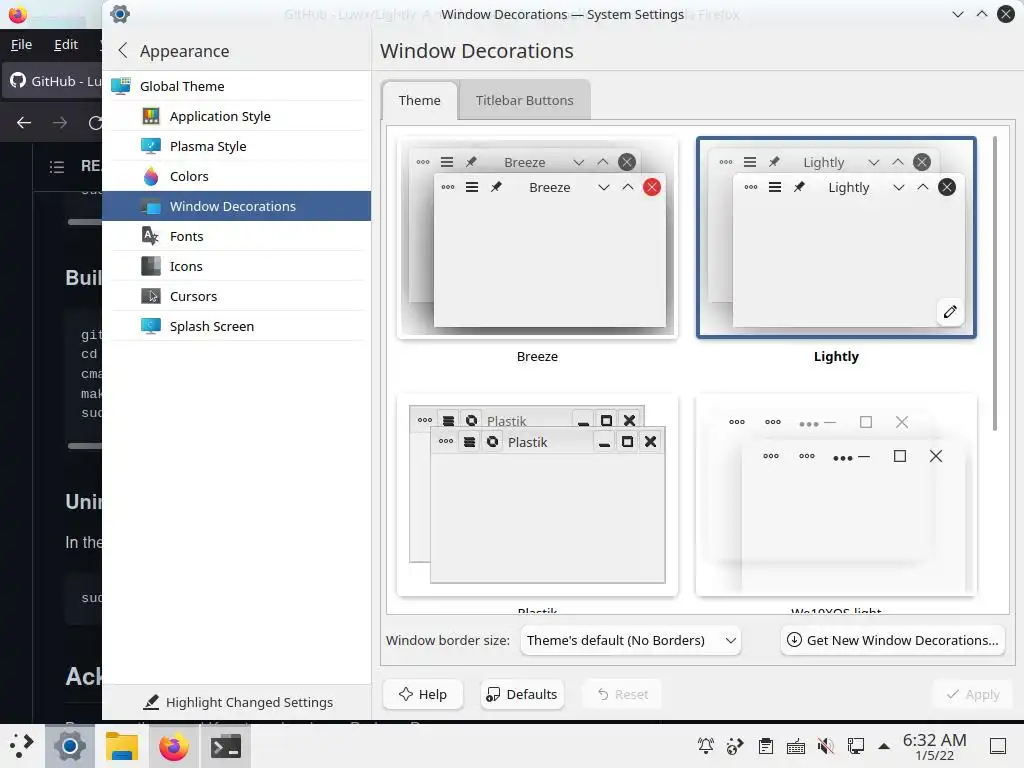Open the KDE application launcher
The image size is (1024, 768).
click(x=22, y=746)
